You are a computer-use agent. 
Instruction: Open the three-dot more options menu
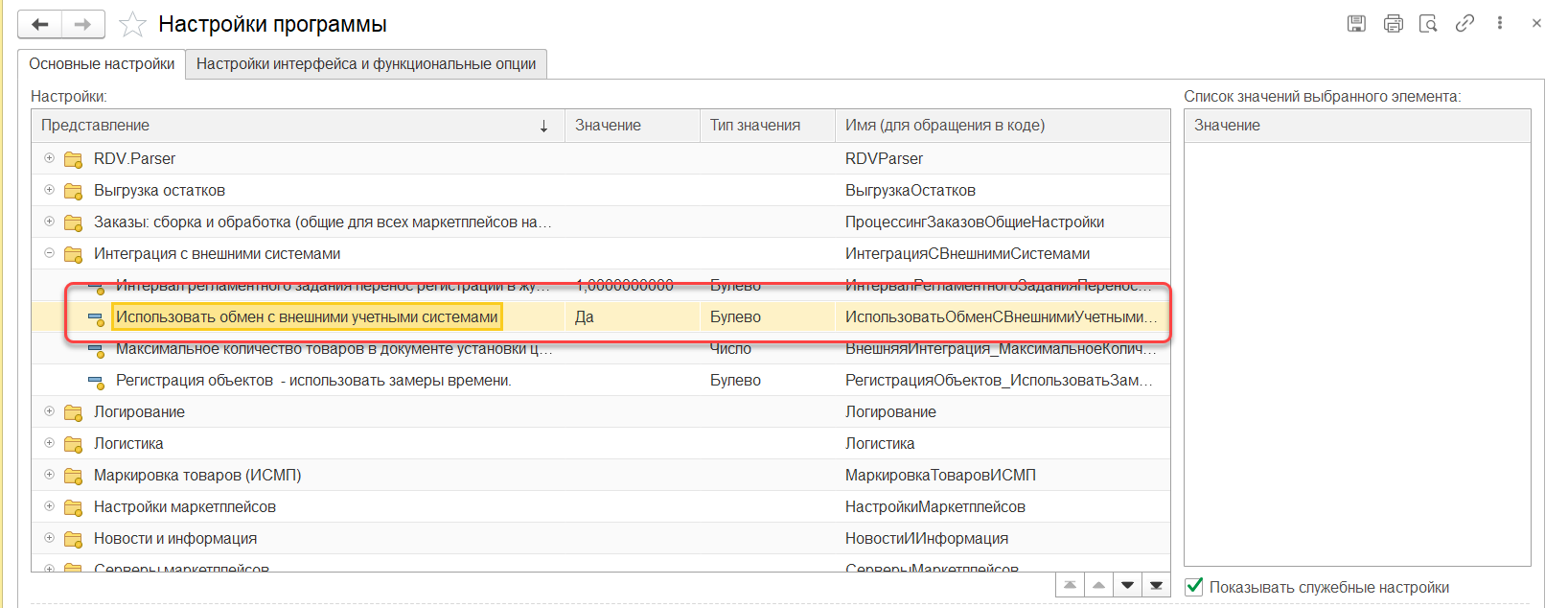coord(1500,24)
